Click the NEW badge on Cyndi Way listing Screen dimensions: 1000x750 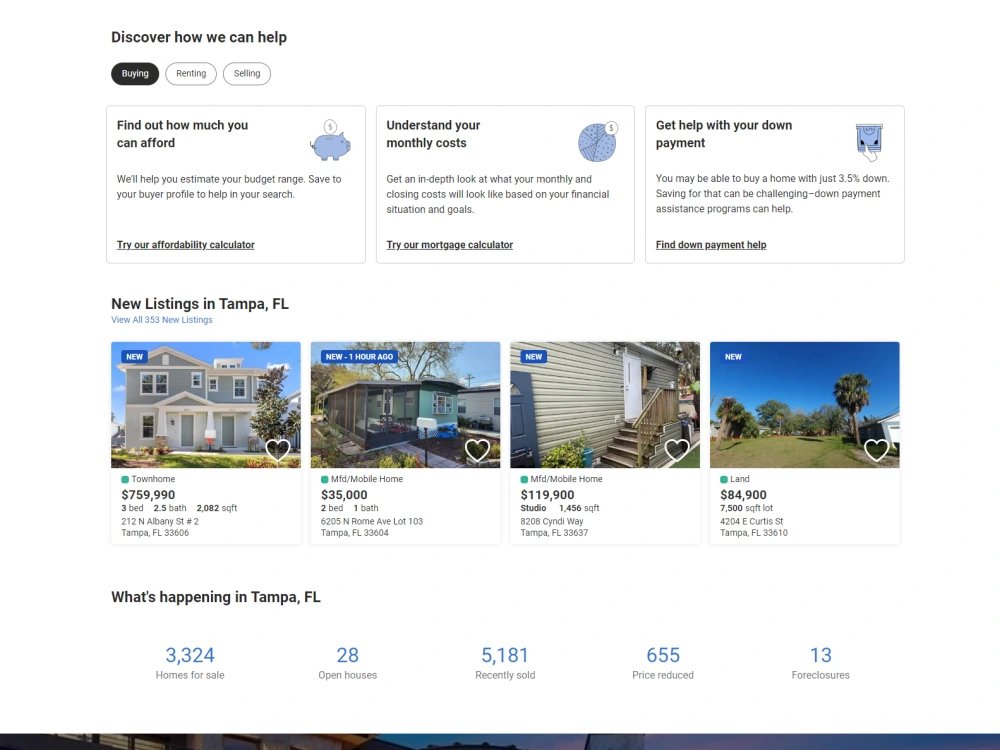tap(534, 357)
